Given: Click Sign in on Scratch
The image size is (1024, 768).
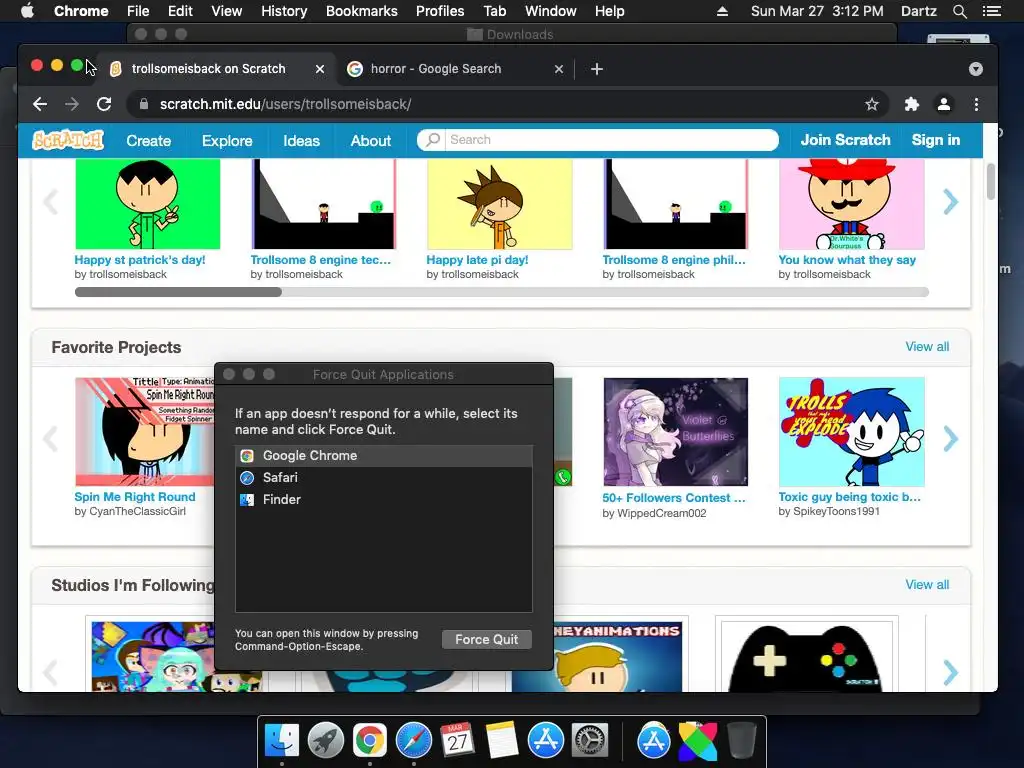Looking at the screenshot, I should (936, 140).
